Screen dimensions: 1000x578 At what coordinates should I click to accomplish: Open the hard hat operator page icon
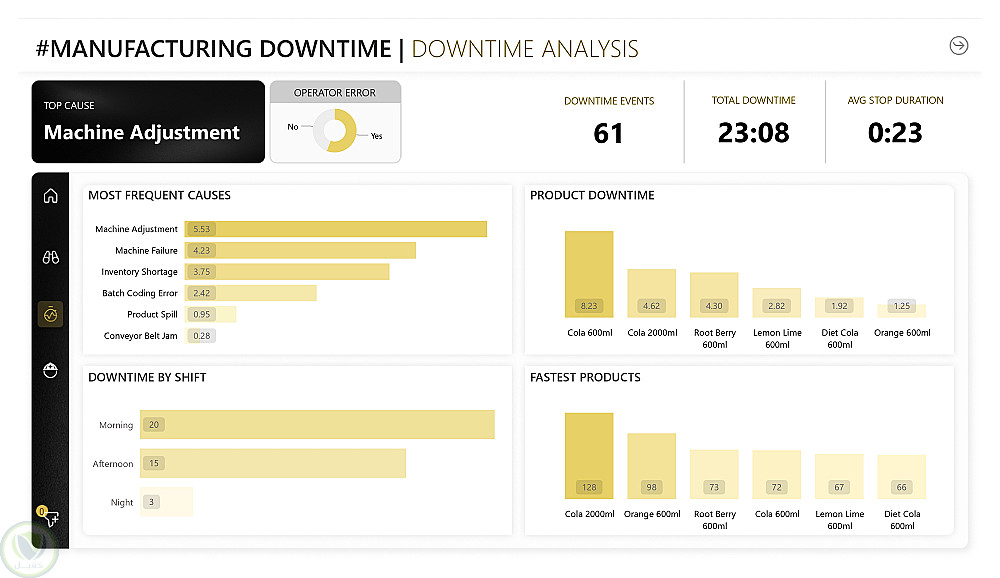50,371
